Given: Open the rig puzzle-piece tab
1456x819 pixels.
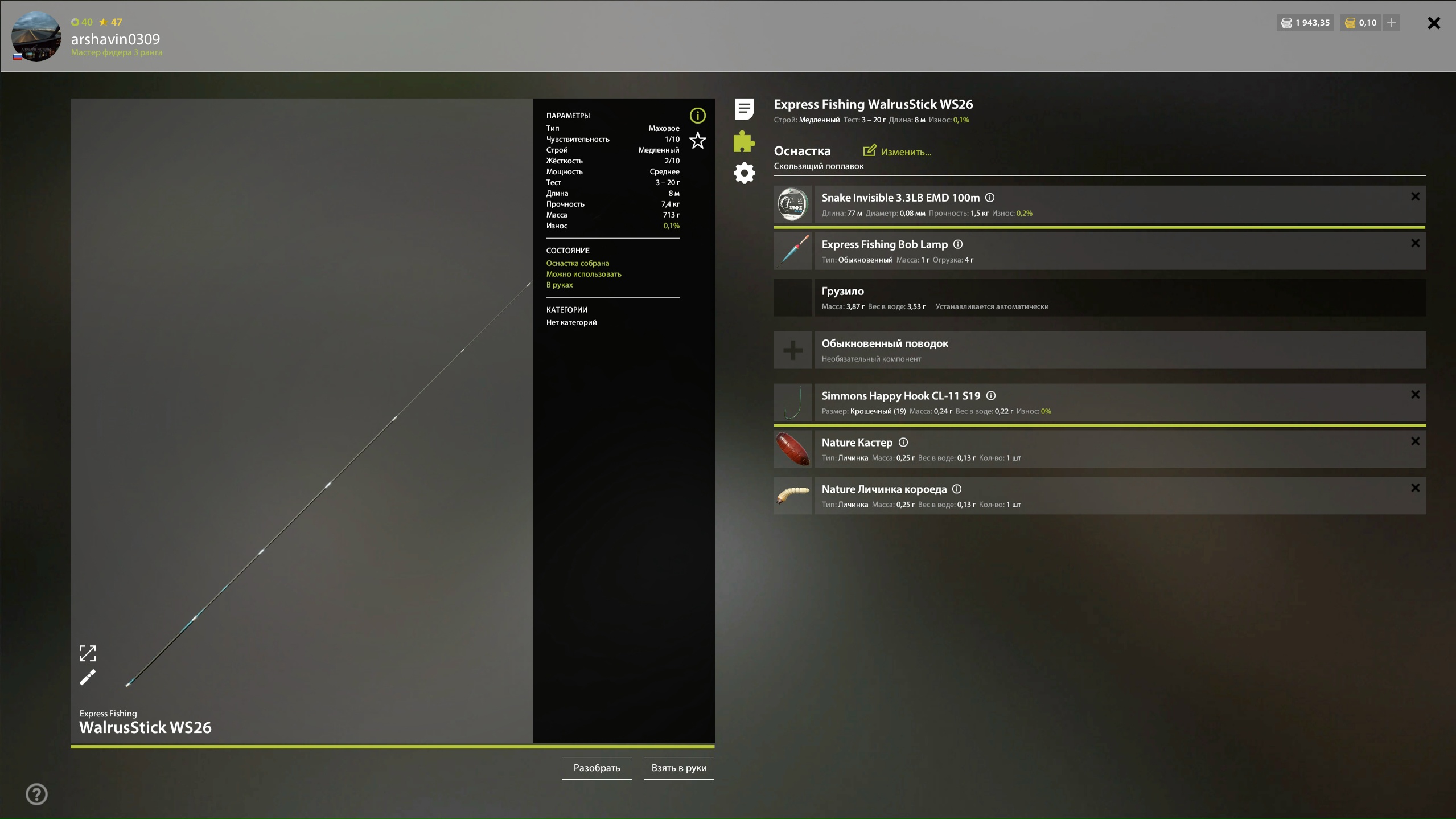Looking at the screenshot, I should pyautogui.click(x=744, y=141).
